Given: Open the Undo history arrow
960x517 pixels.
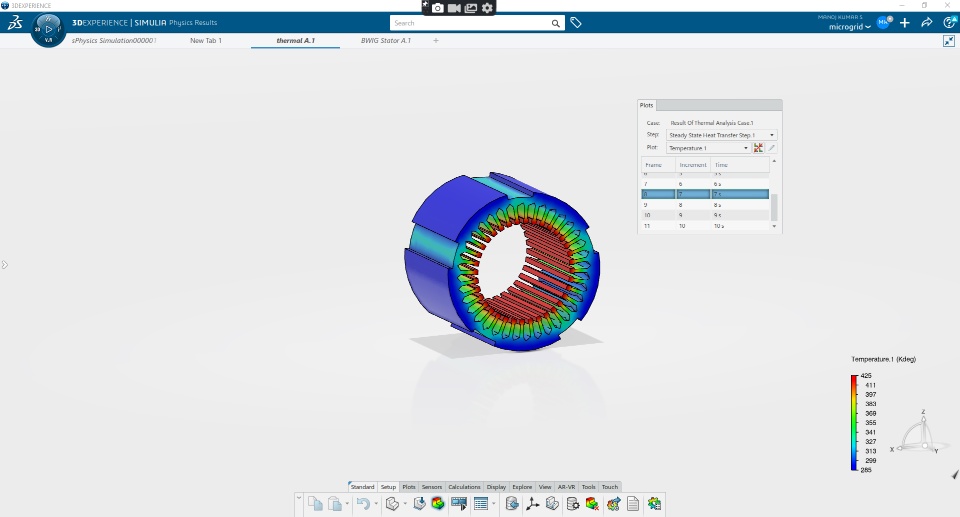Looking at the screenshot, I should (376, 504).
